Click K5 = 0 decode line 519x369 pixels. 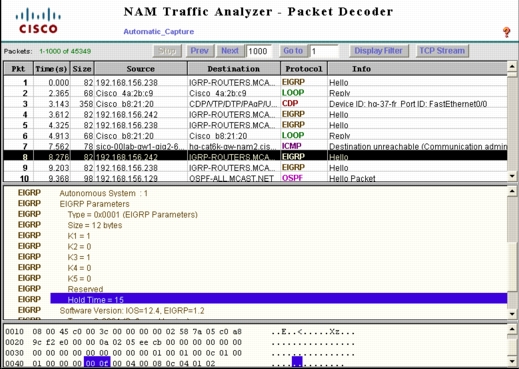click(x=79, y=279)
